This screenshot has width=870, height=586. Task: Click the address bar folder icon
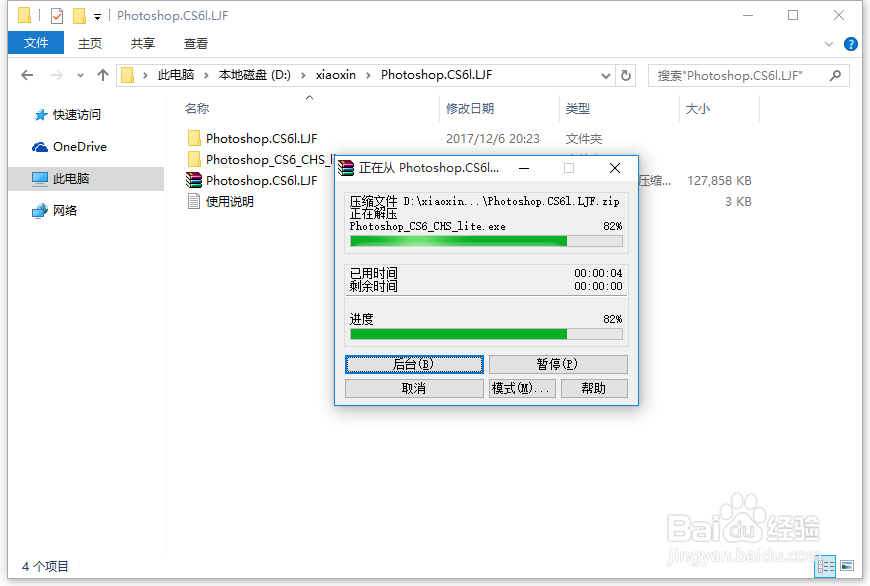point(128,75)
